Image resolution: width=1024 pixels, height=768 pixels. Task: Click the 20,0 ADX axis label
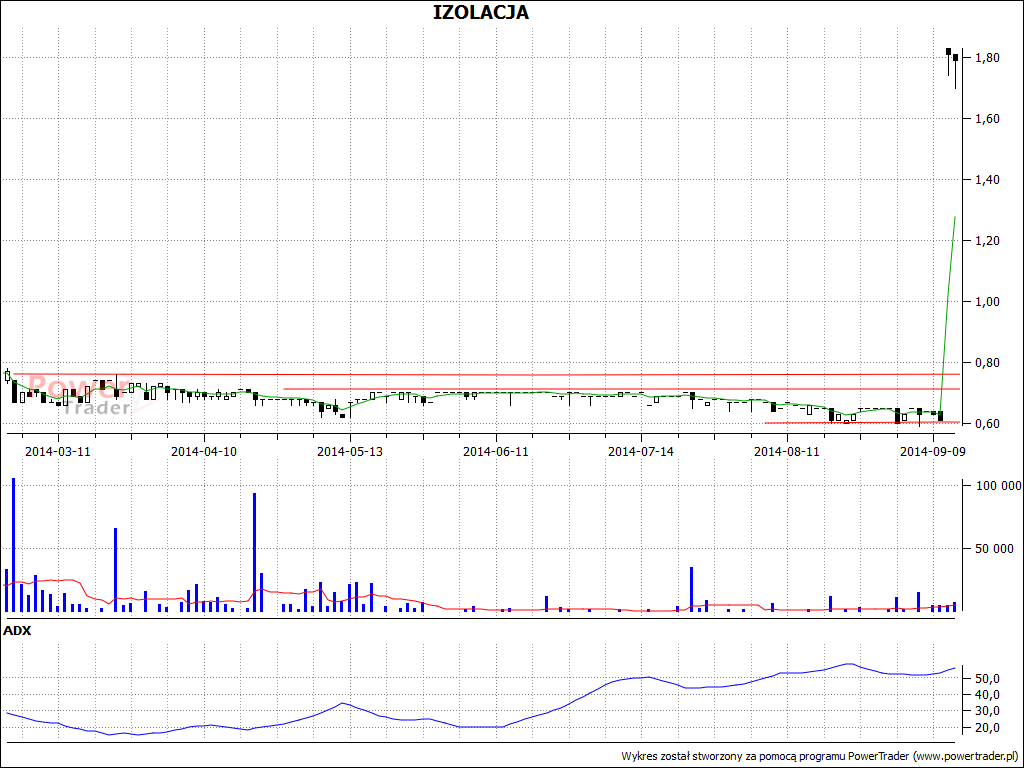coord(987,728)
